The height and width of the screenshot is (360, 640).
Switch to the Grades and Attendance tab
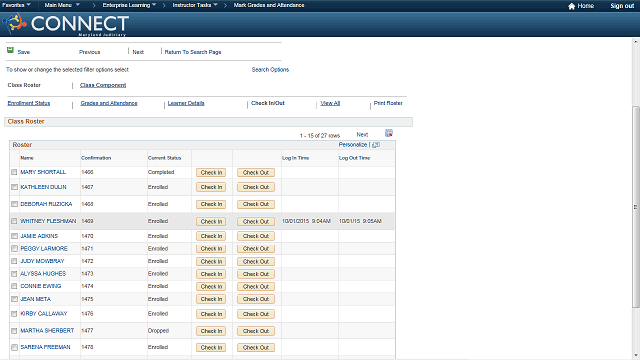click(x=109, y=103)
